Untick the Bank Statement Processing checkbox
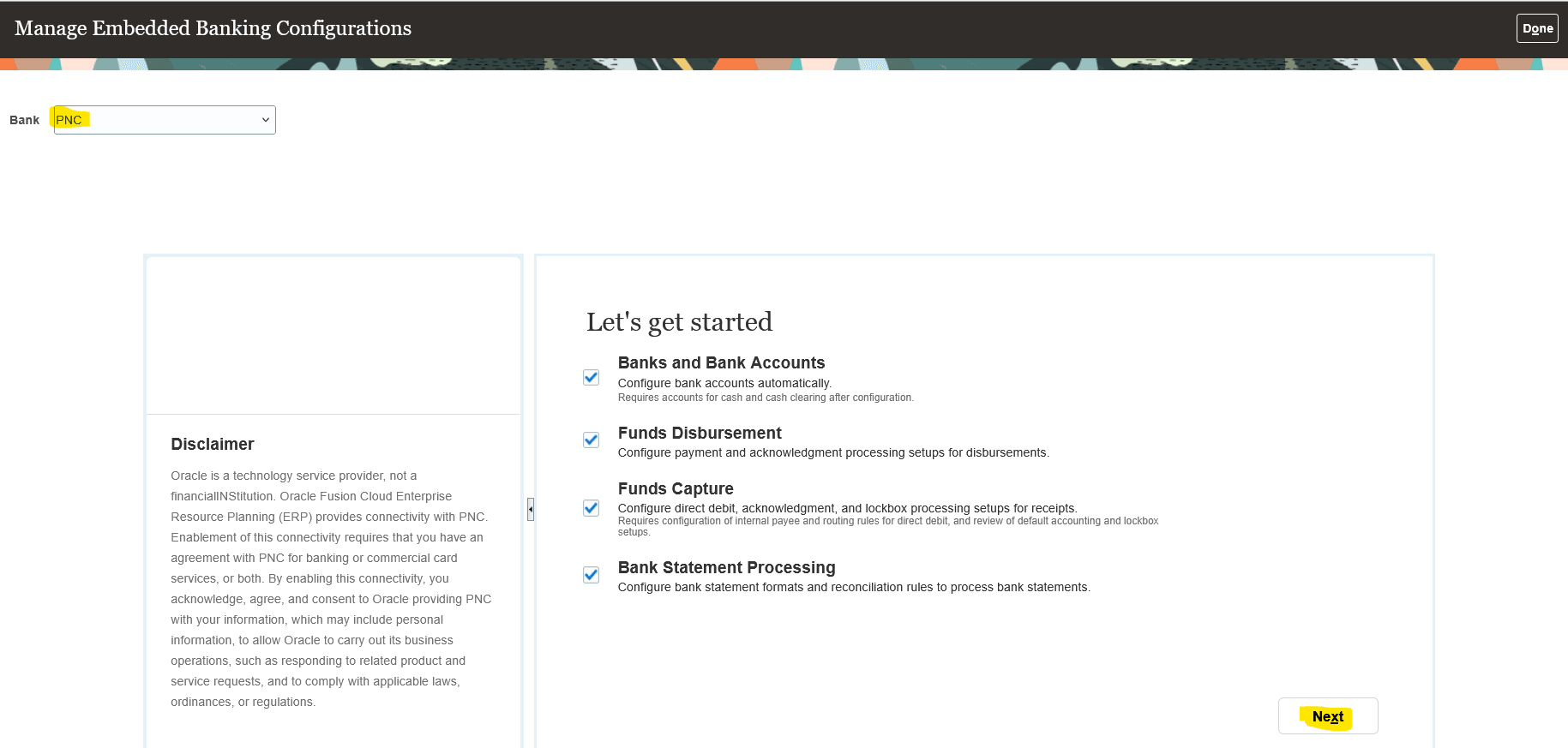 click(591, 575)
